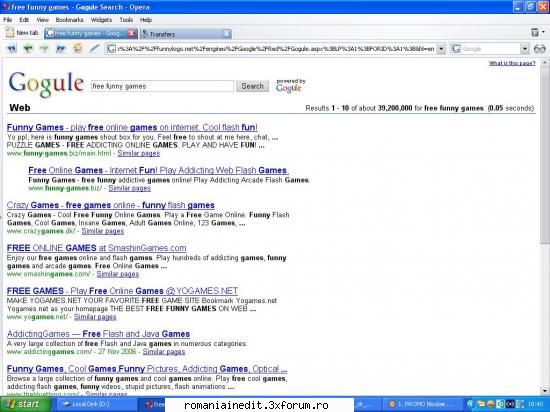The height and width of the screenshot is (412, 550).
Task: Open the closed tabs trash can
Action: pos(535,33)
